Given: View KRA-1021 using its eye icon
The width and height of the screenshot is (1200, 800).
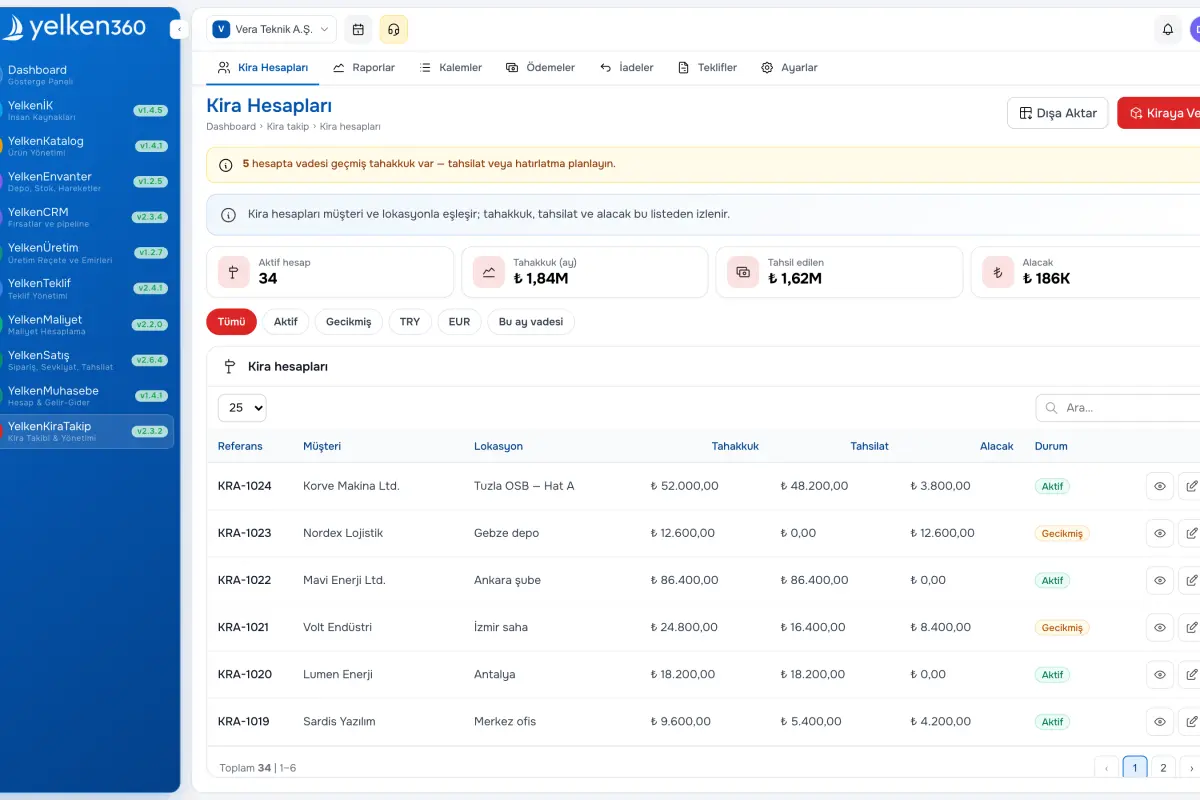Looking at the screenshot, I should pos(1160,627).
